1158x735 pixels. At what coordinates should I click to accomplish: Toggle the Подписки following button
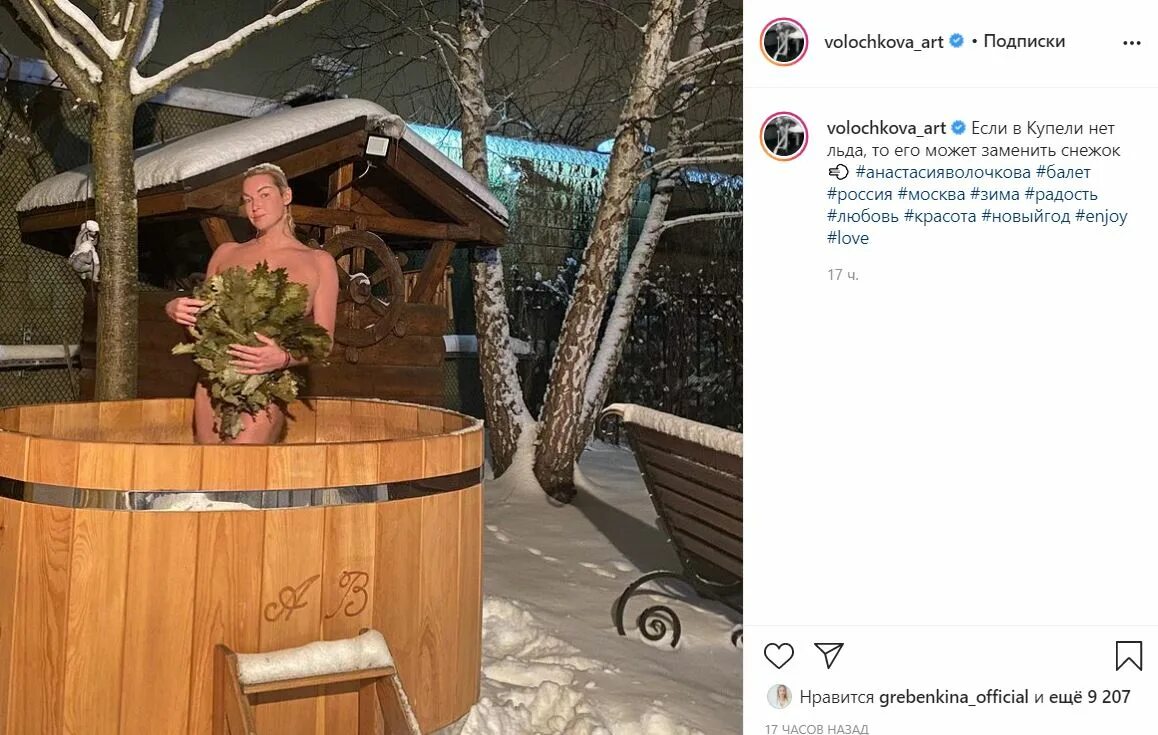[1024, 41]
